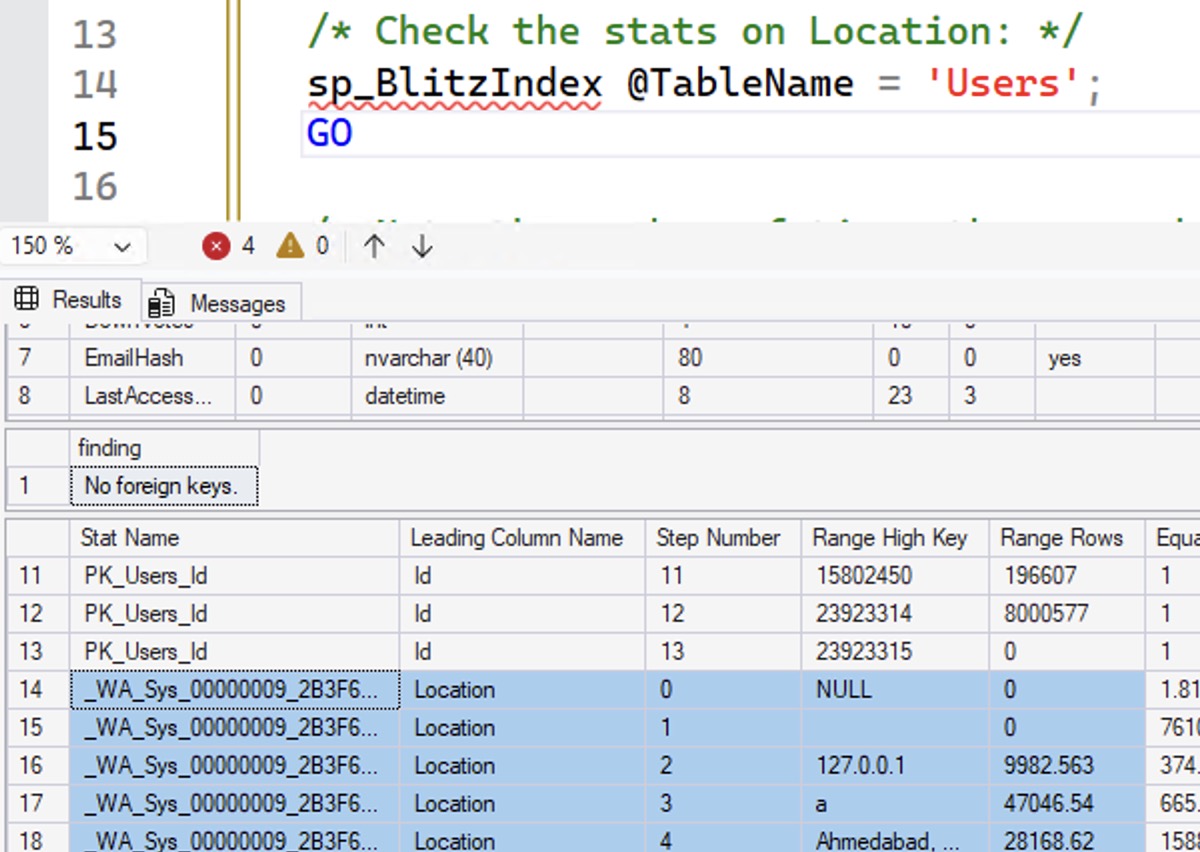Click the red error count icon
This screenshot has width=1200, height=852.
pyautogui.click(x=216, y=246)
